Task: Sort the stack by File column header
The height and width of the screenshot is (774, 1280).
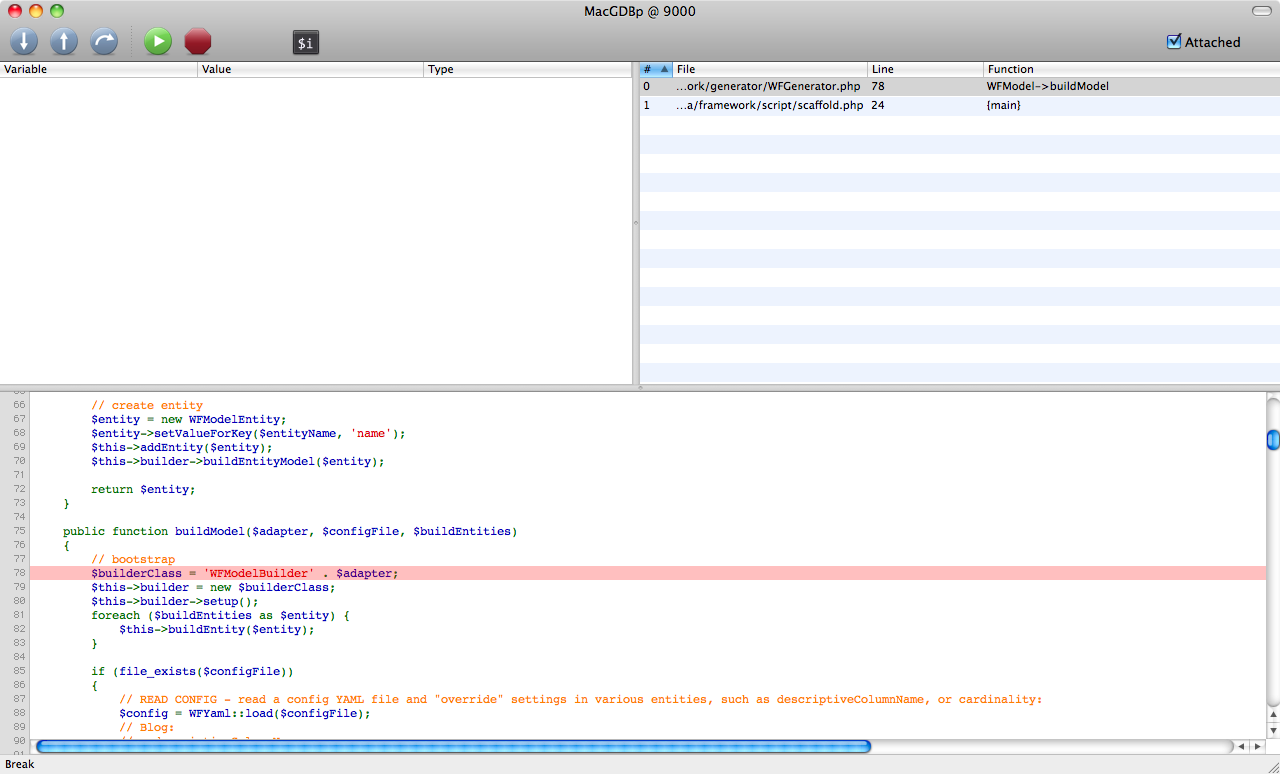Action: click(769, 69)
